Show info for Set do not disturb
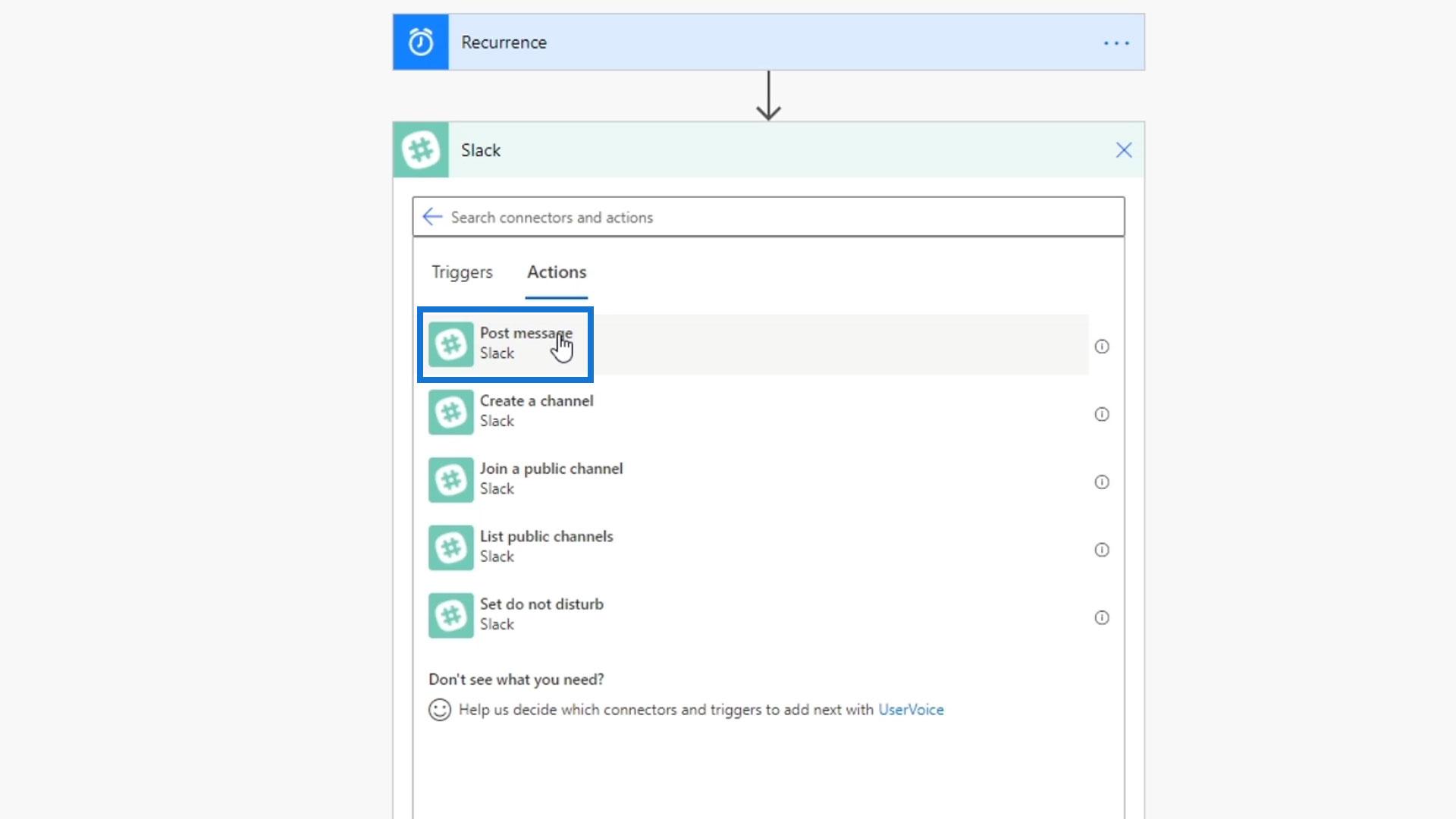This screenshot has width=1456, height=819. pyautogui.click(x=1101, y=617)
